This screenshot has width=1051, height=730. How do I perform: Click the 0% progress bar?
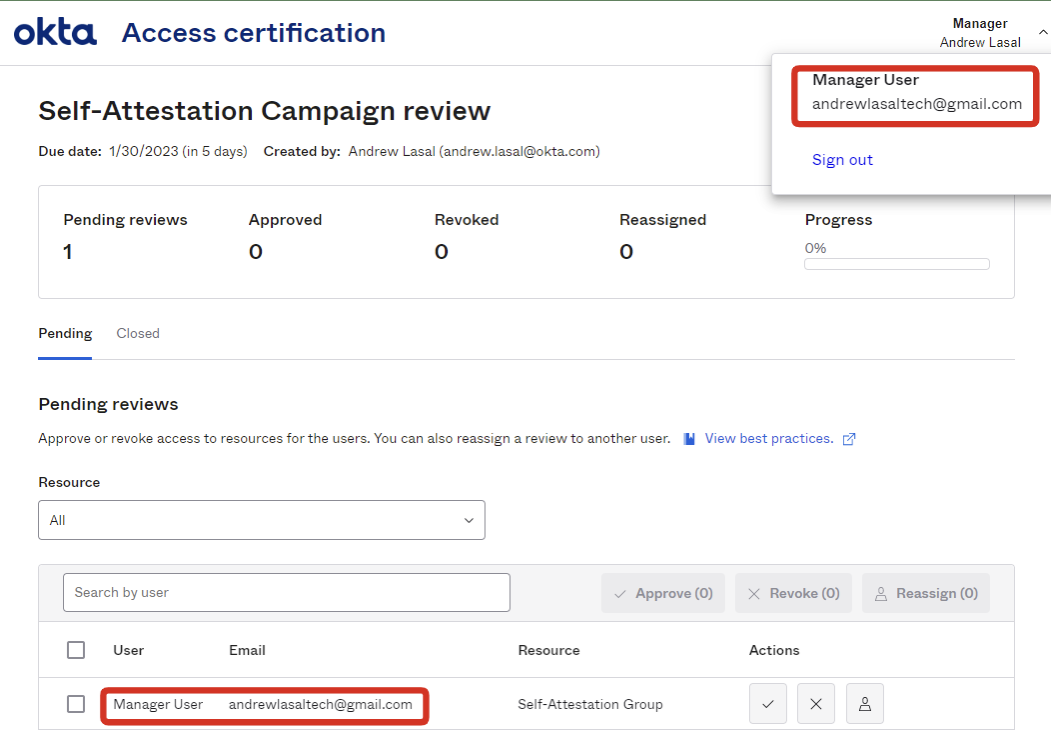(x=896, y=263)
